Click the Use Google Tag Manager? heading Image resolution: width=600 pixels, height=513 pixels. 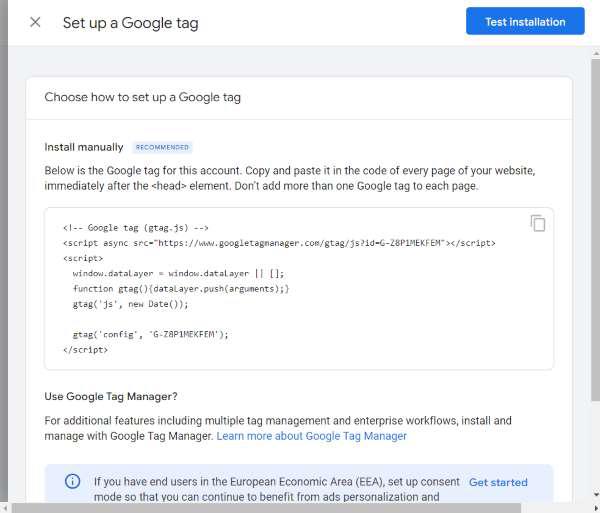click(111, 396)
